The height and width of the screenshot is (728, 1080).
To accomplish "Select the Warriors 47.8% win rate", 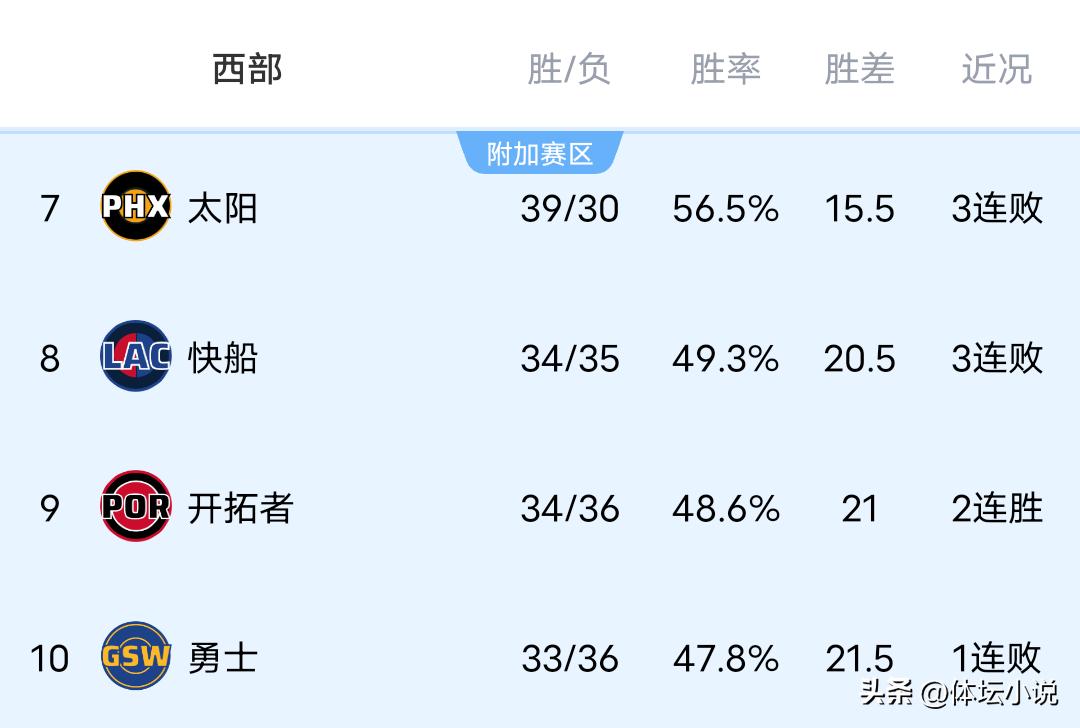I will (725, 658).
